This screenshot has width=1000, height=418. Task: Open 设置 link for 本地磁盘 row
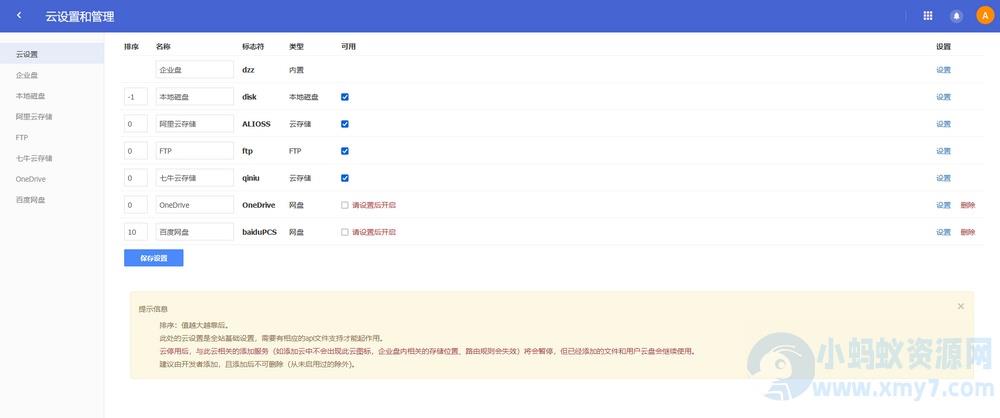[943, 97]
